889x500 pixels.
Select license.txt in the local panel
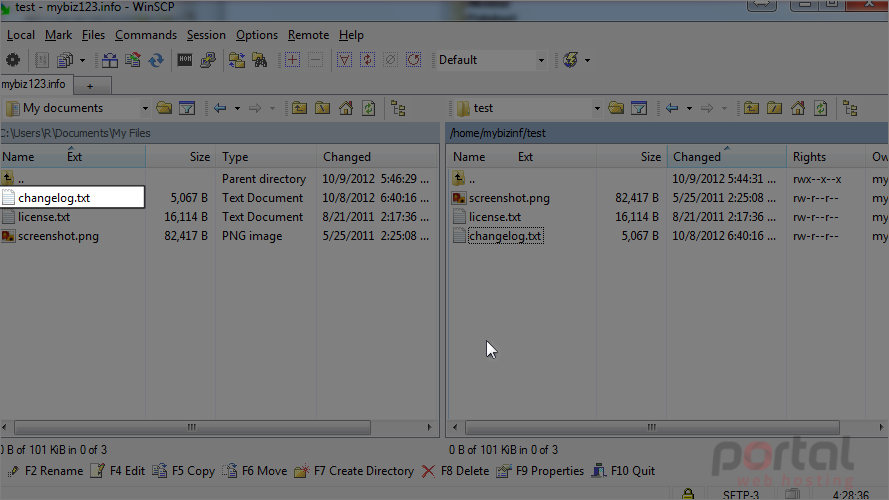point(44,217)
